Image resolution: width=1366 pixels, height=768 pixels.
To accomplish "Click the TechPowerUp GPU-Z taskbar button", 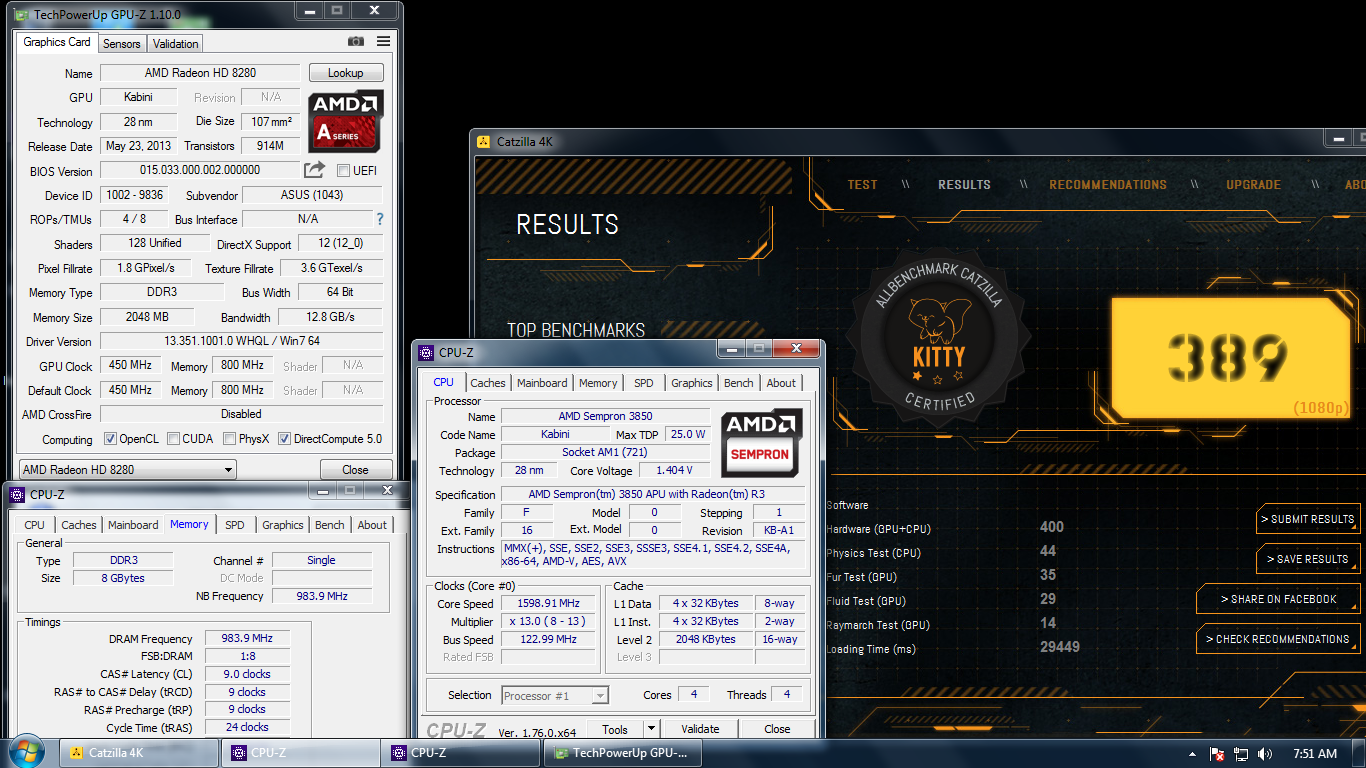I will [x=622, y=753].
